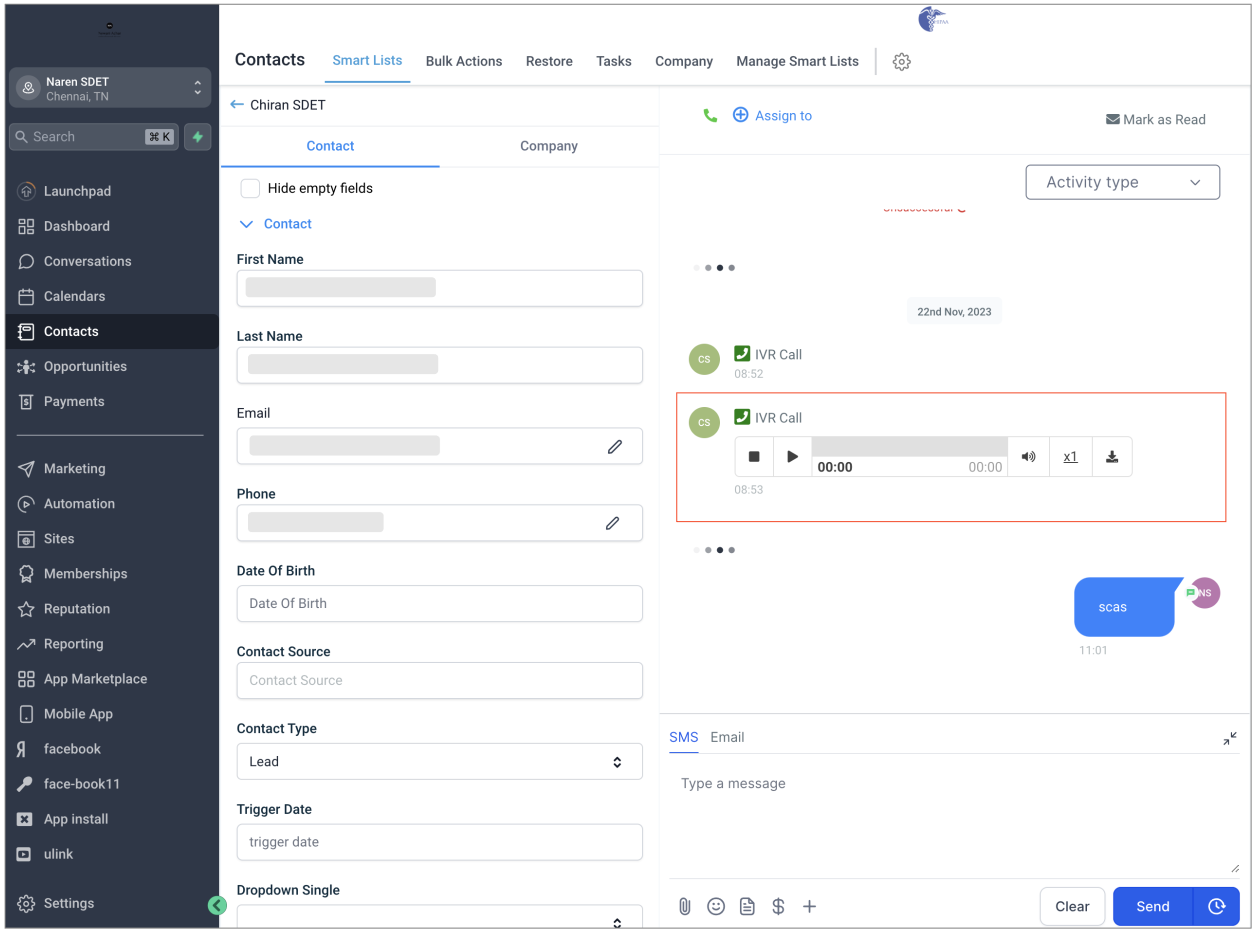Click the green phone call icon
Viewport: 1255px width, 931px height.
click(x=710, y=116)
